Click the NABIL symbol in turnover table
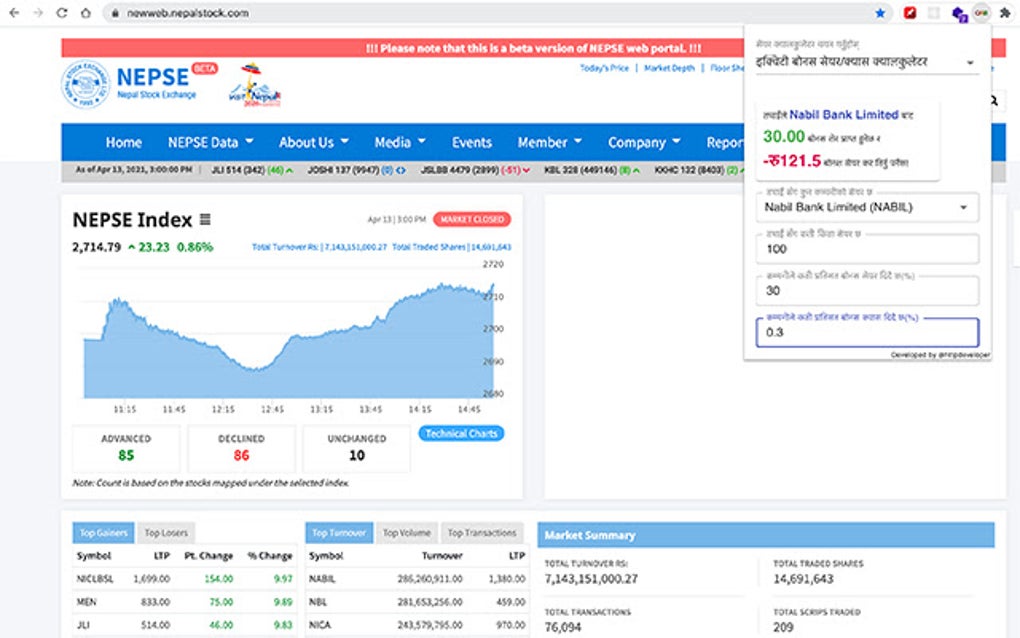 322,579
